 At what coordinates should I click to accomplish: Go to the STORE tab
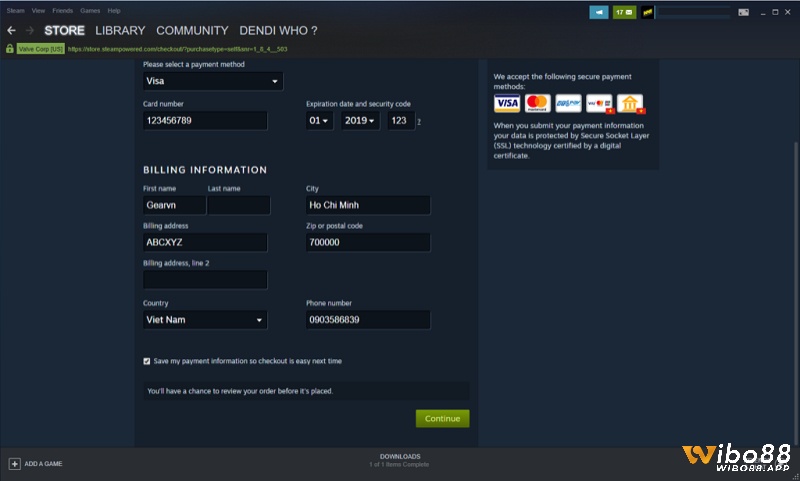pos(64,31)
